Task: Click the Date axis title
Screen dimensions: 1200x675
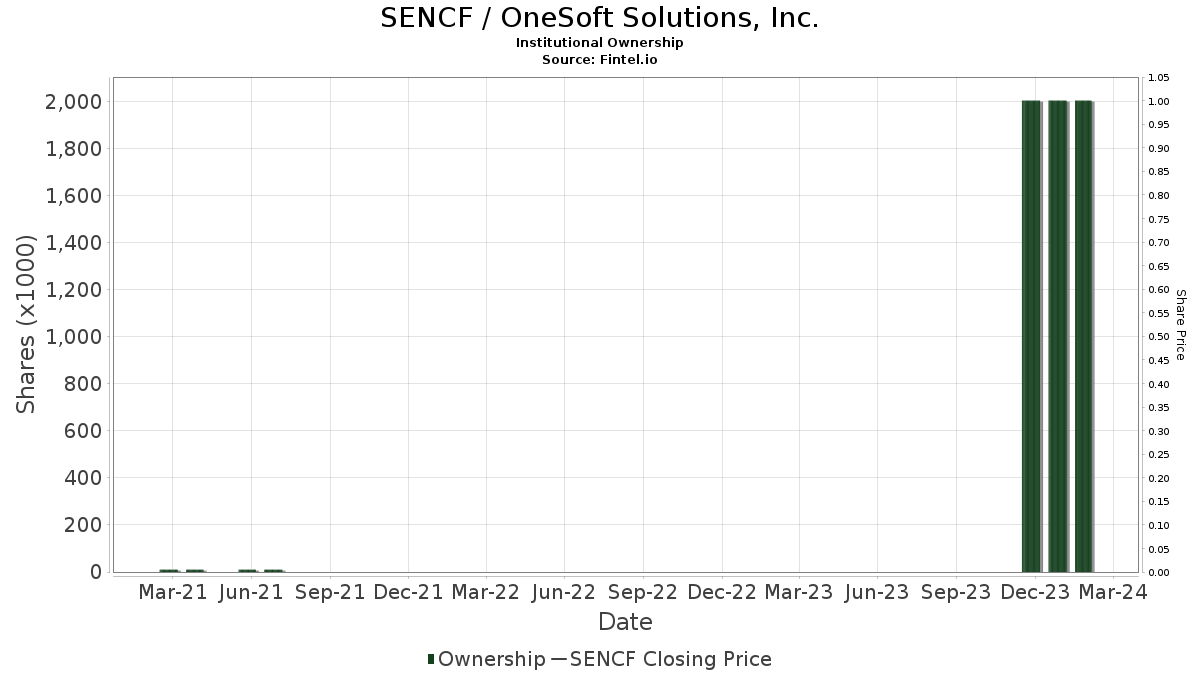Action: (626, 622)
